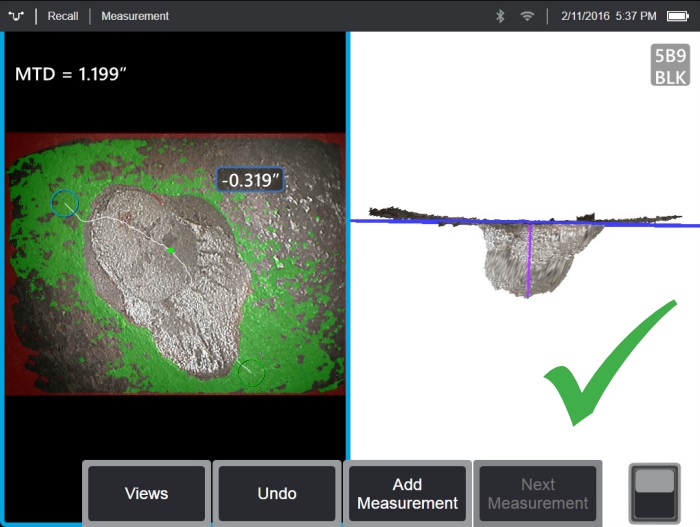Tap the Undo button
The image size is (700, 527).
click(x=277, y=493)
